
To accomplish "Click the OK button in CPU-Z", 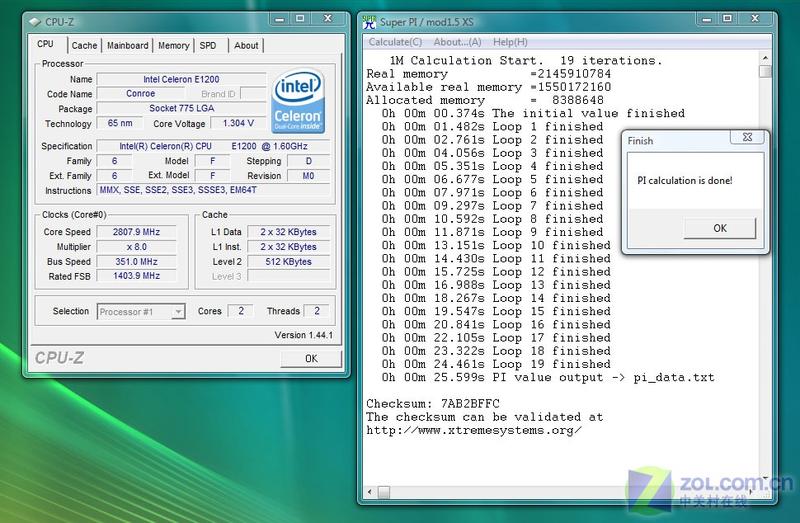I will (x=311, y=358).
